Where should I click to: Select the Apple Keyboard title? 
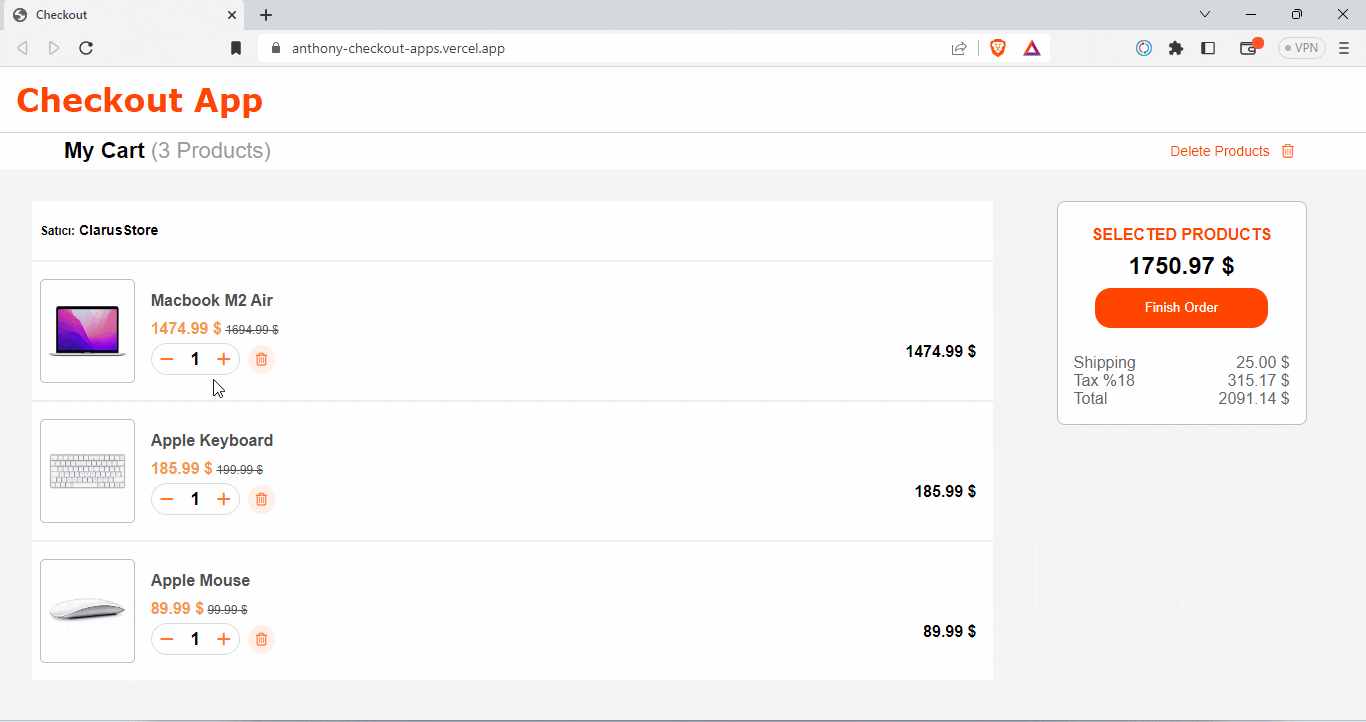click(x=212, y=440)
